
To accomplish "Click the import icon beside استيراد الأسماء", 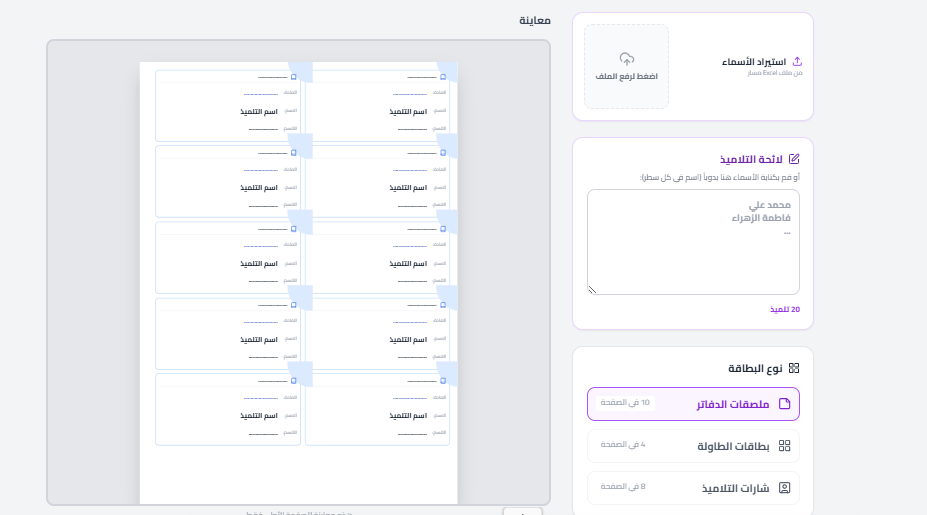I will pyautogui.click(x=797, y=61).
